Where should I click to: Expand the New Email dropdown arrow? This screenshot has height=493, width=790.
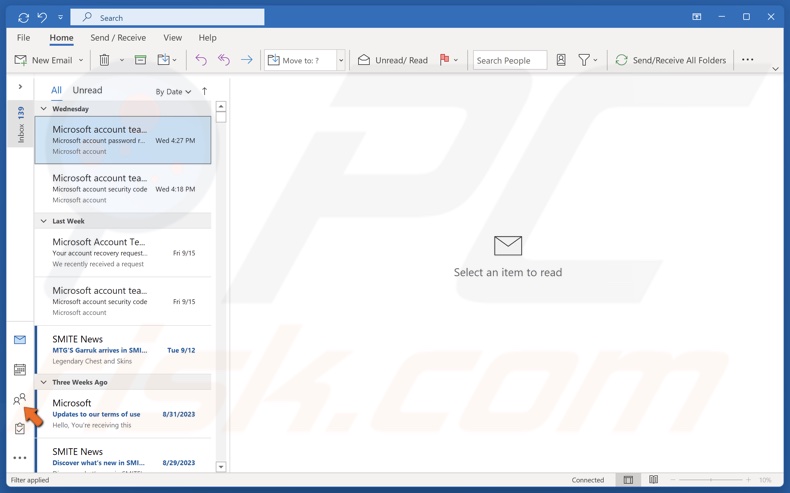click(81, 60)
